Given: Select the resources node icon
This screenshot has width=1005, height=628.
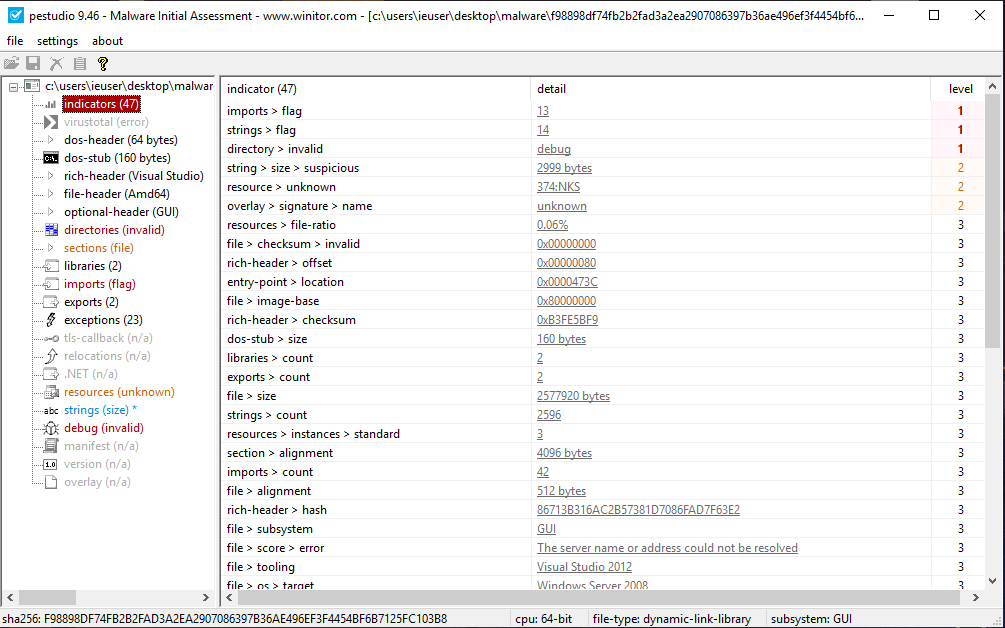Looking at the screenshot, I should (51, 392).
